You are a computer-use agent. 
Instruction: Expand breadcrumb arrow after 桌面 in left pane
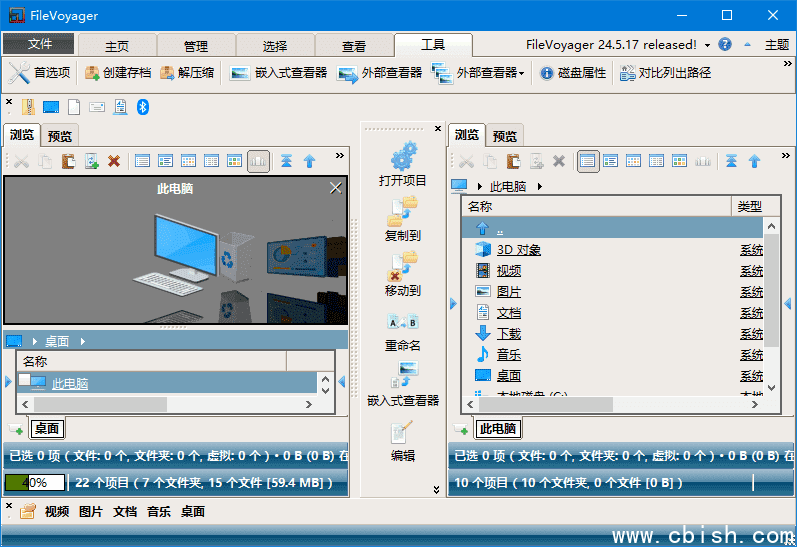83,342
